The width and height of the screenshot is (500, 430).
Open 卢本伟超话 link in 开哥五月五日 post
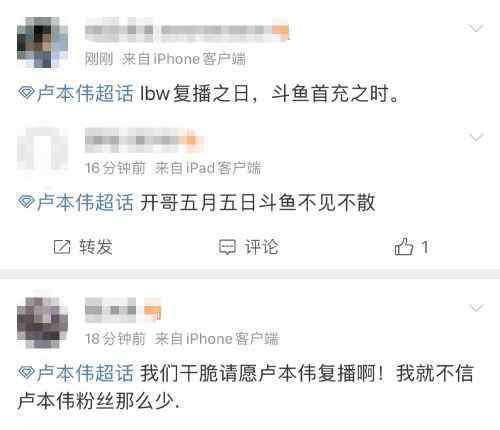(85, 202)
